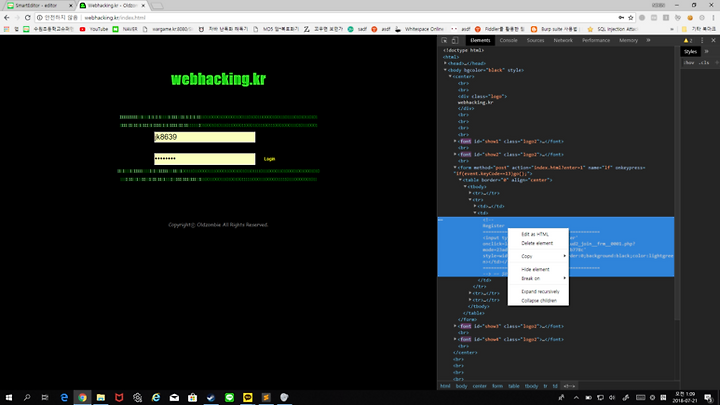Expand the font id=show3 node

[x=455, y=326]
